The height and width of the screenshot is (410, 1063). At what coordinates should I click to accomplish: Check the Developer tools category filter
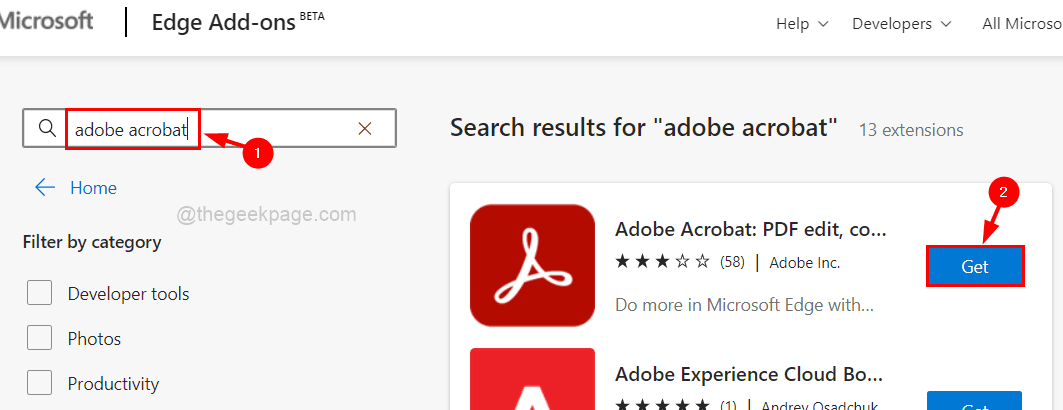click(40, 294)
